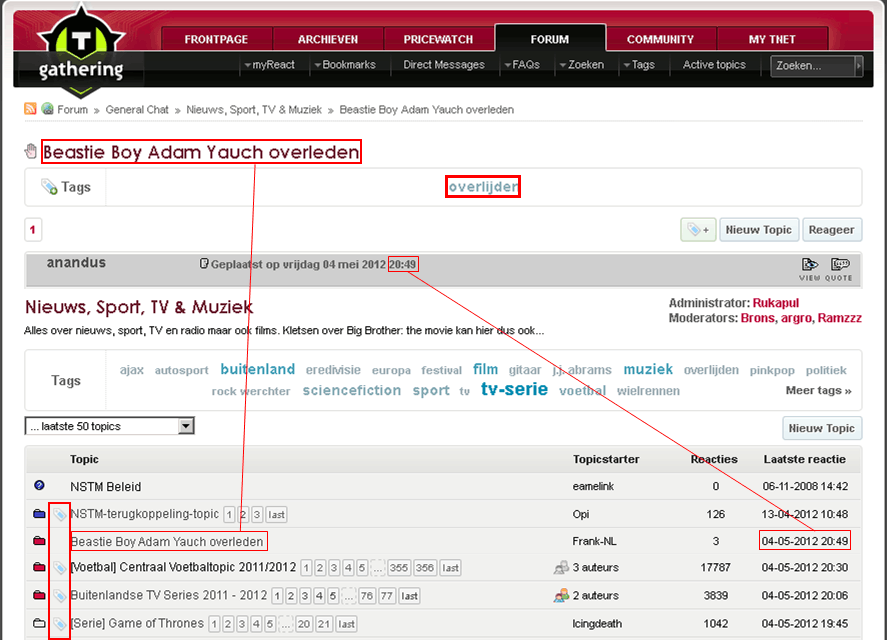This screenshot has width=887, height=641.
Task: Click the tag icon next to Tags label
Action: pos(49,187)
